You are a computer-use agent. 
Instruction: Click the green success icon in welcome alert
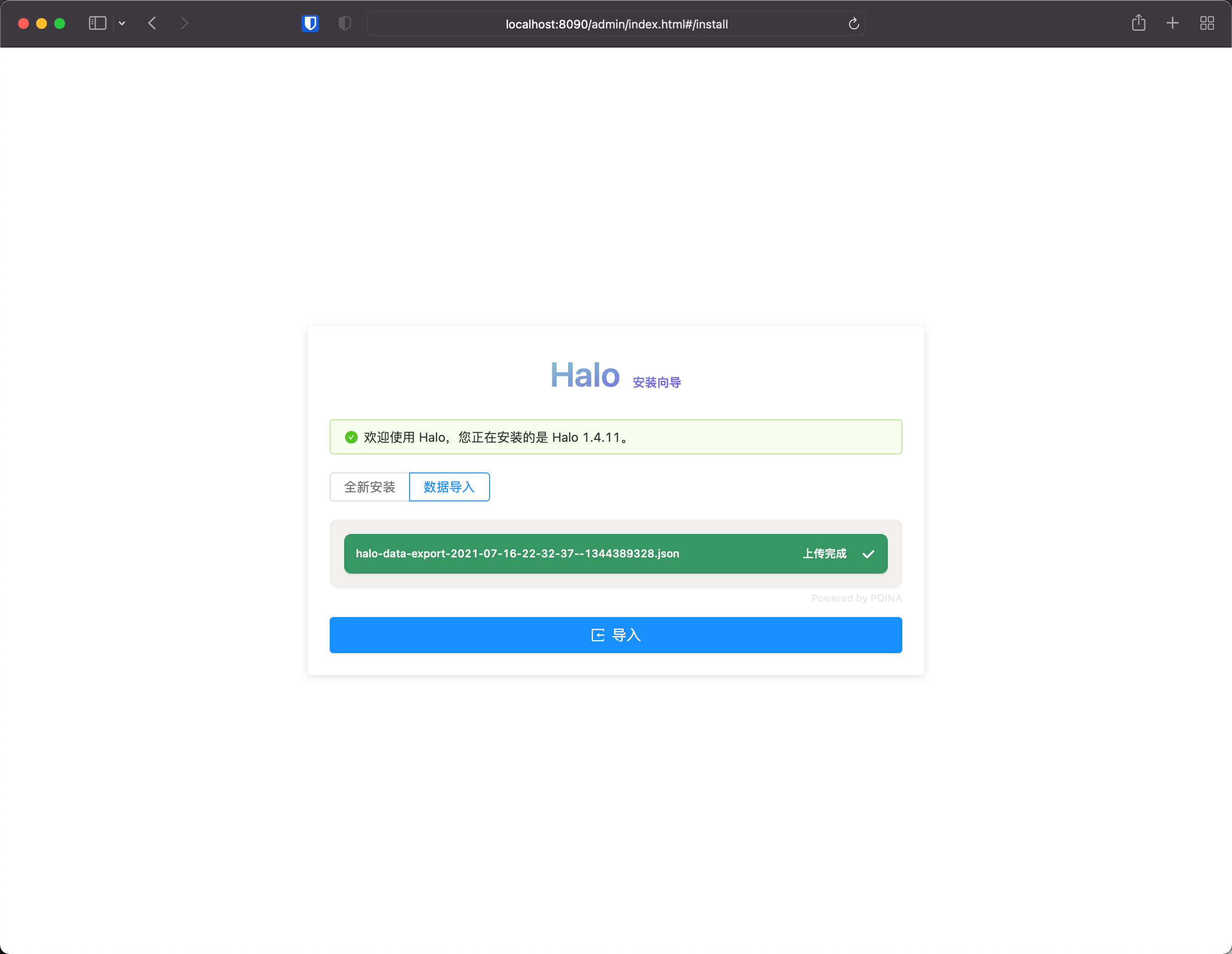point(351,437)
